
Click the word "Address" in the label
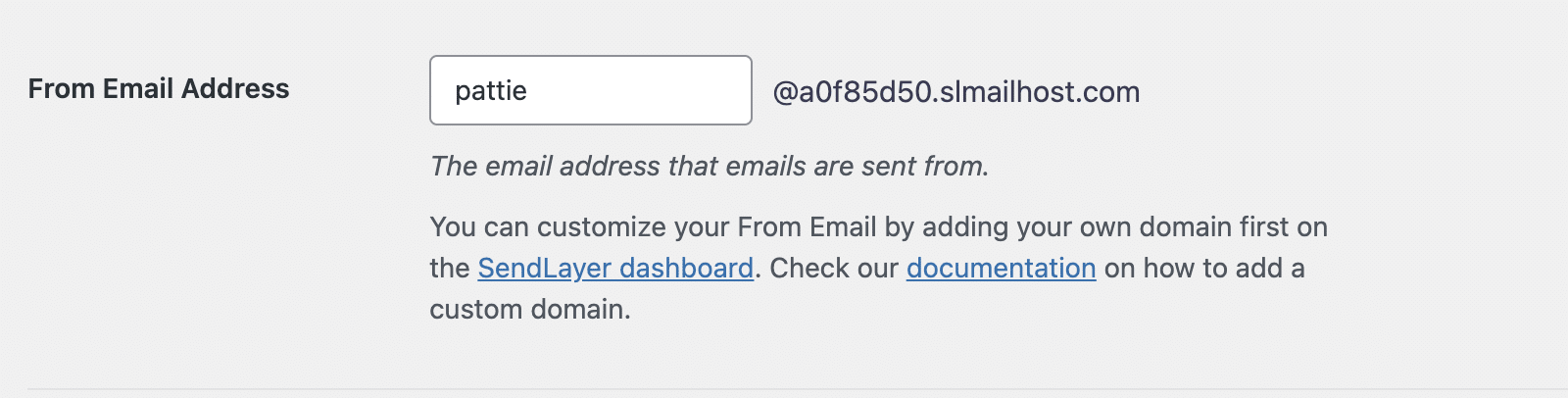pyautogui.click(x=235, y=88)
